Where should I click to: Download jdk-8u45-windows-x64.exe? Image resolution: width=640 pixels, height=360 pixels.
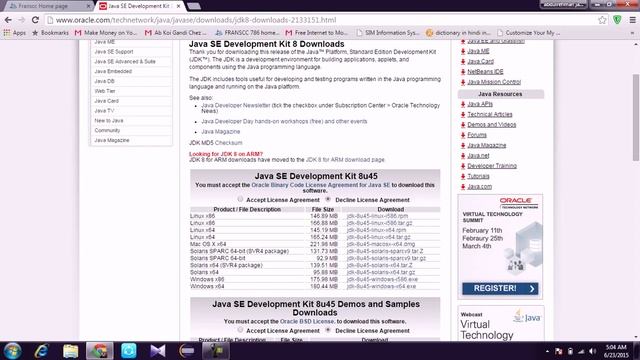[x=381, y=287]
